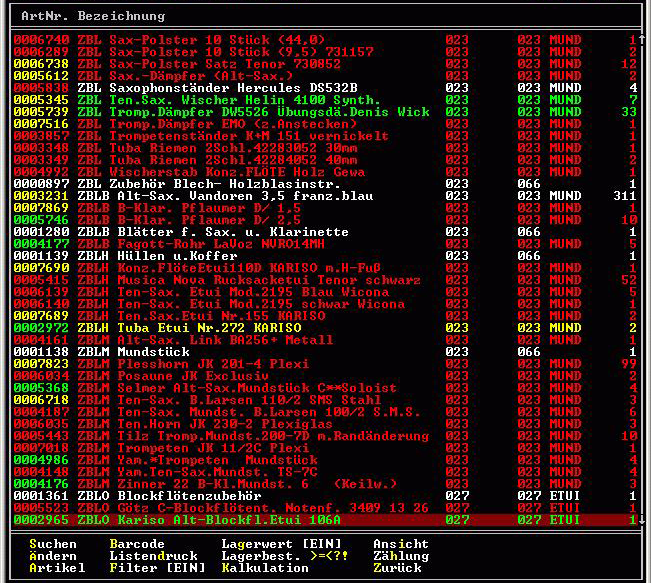Select row Plesshorn JK 201-4 Plexi
Viewport: 651px width, 583px height.
click(325, 364)
